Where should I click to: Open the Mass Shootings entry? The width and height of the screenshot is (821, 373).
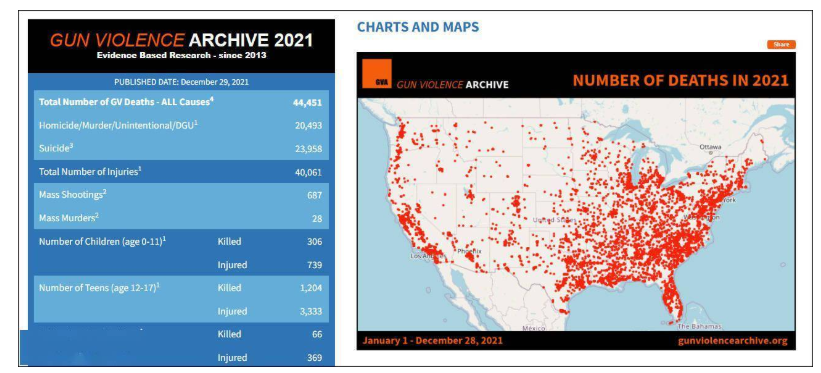(x=181, y=195)
